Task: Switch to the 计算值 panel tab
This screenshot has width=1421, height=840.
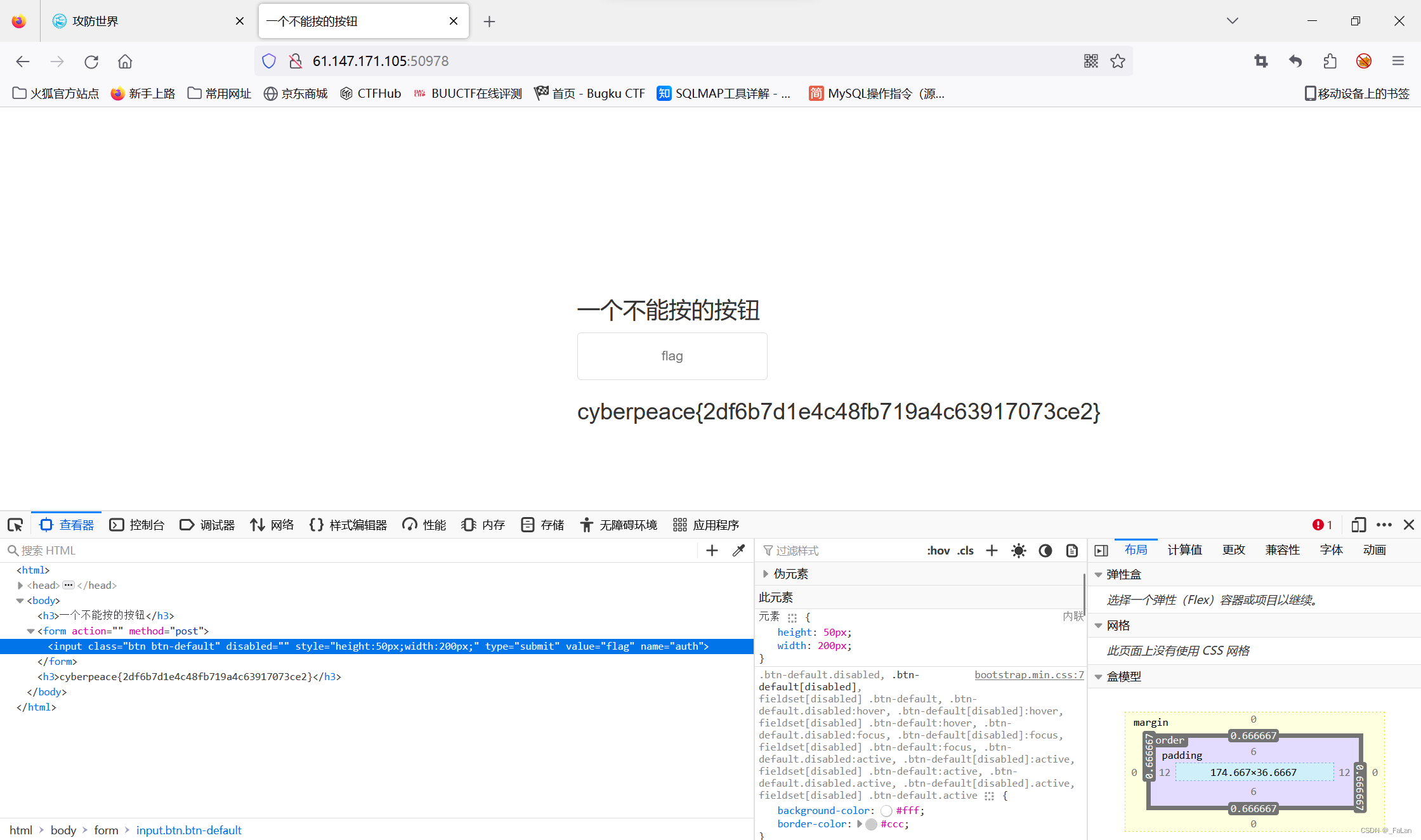Action: pos(1184,549)
